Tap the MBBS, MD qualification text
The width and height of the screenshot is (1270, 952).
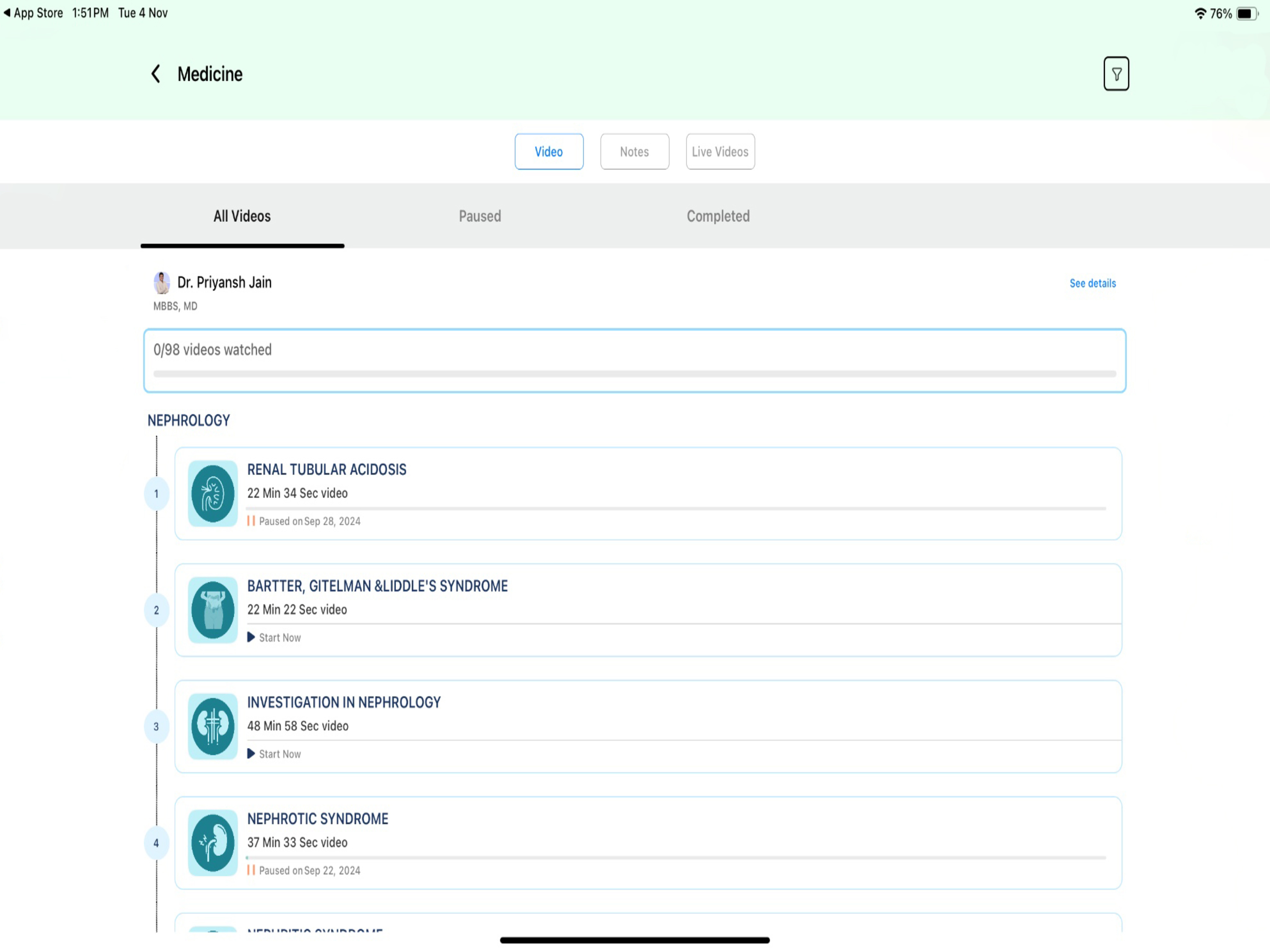pos(175,306)
